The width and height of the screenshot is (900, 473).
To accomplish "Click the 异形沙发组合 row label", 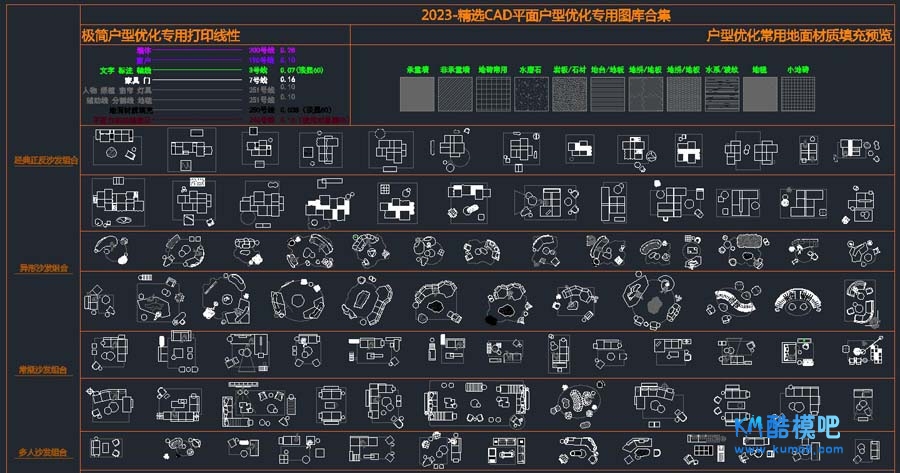I will (x=42, y=268).
